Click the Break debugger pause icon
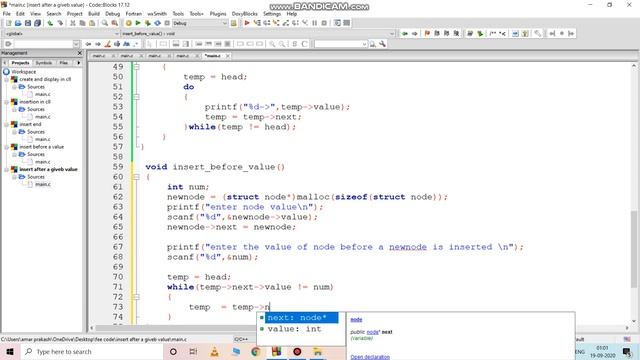The image size is (640, 360). coord(315,23)
